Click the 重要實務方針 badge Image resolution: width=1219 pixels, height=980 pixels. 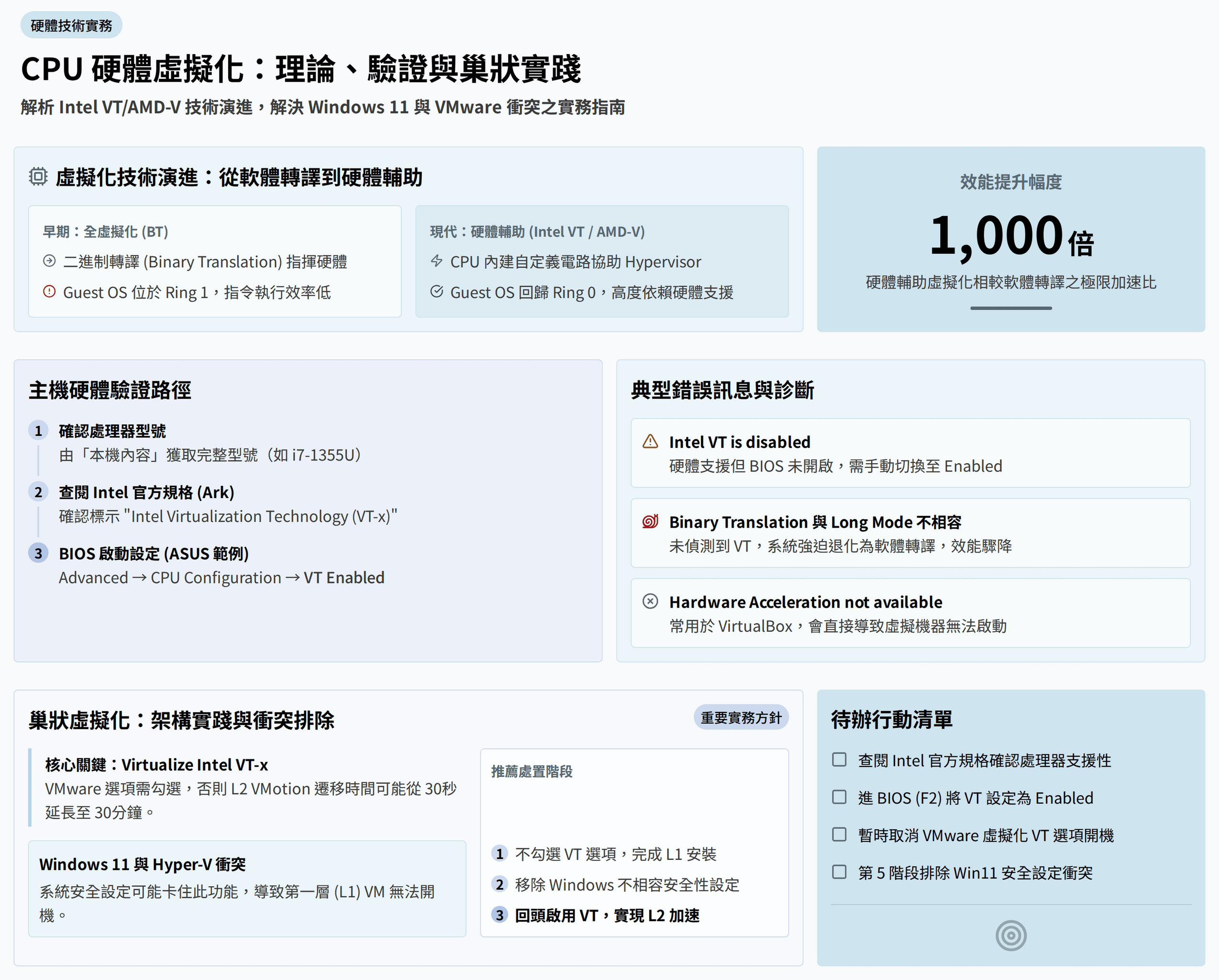[741, 718]
